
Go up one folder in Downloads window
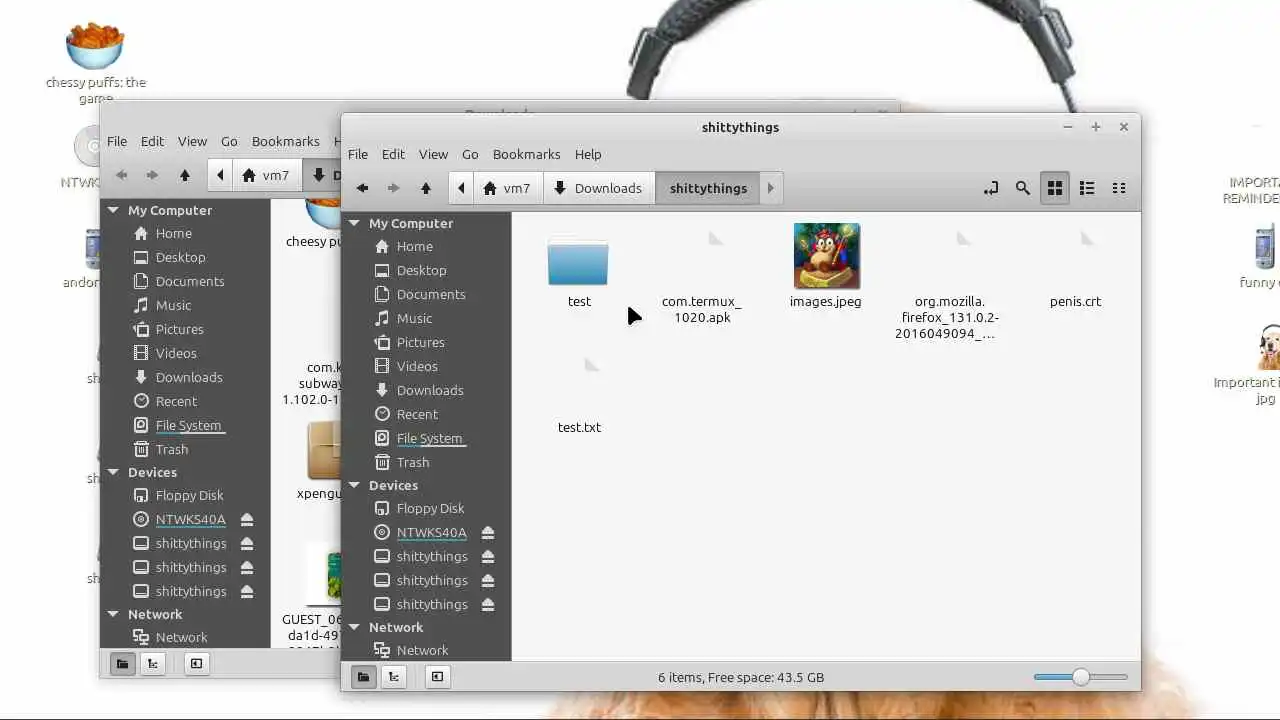(184, 175)
